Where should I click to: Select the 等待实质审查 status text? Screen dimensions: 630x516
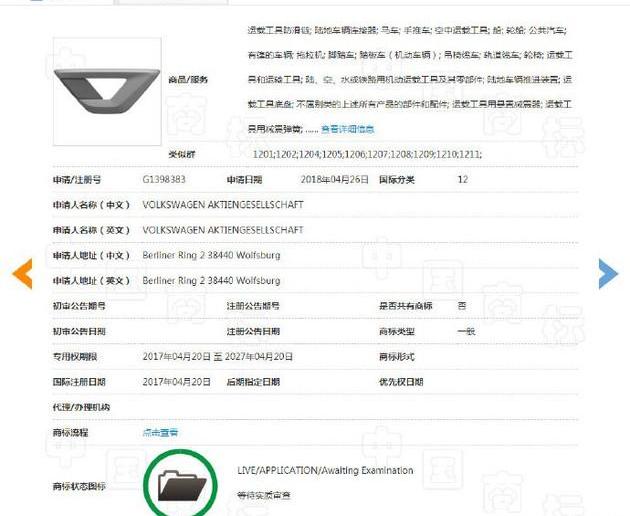pyautogui.click(x=264, y=496)
